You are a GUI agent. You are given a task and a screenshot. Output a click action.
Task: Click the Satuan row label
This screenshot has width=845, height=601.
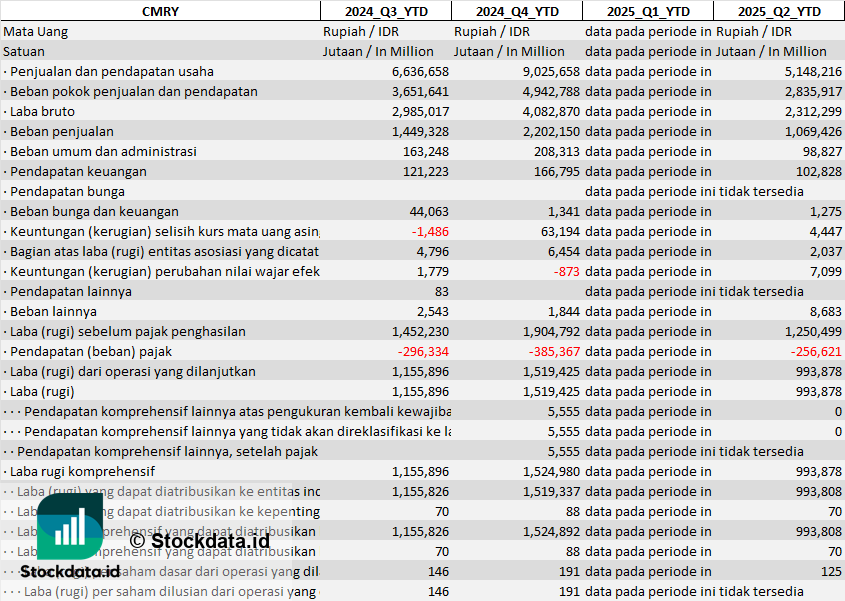[24, 52]
